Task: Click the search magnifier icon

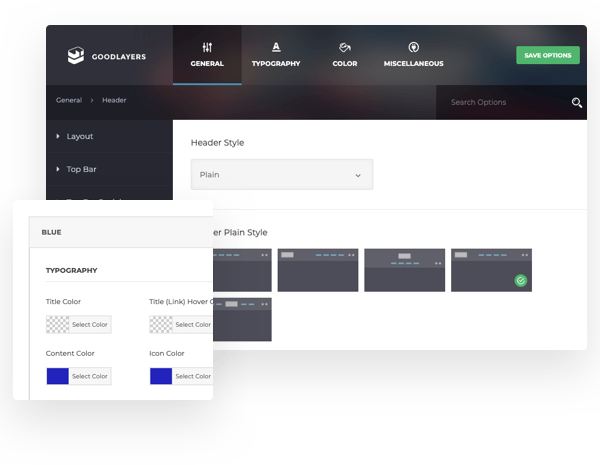Action: click(576, 102)
